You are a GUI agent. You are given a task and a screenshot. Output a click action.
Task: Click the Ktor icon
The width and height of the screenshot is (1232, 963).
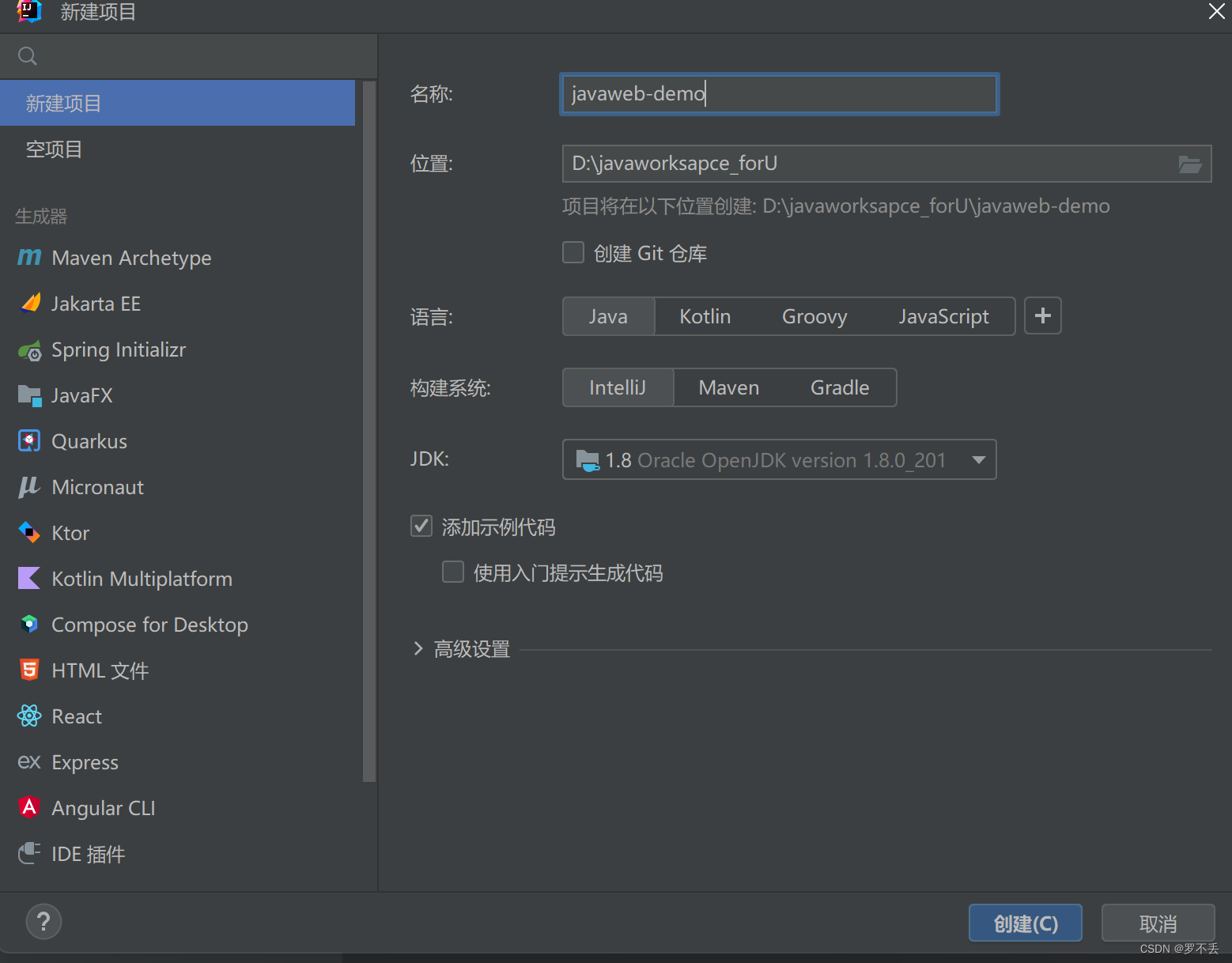click(29, 533)
